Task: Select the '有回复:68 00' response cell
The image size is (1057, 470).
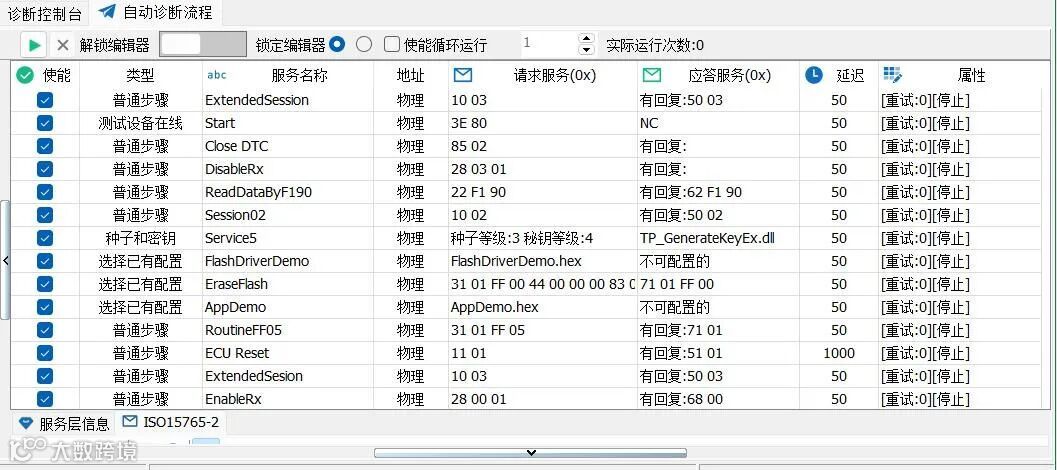Action: tap(718, 399)
